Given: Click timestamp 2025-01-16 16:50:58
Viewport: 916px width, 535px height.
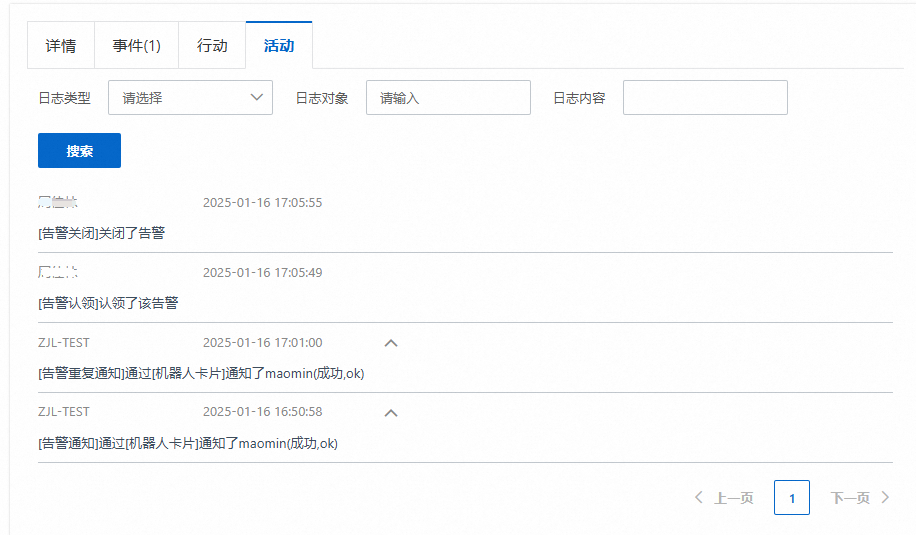Looking at the screenshot, I should click(x=262, y=412).
